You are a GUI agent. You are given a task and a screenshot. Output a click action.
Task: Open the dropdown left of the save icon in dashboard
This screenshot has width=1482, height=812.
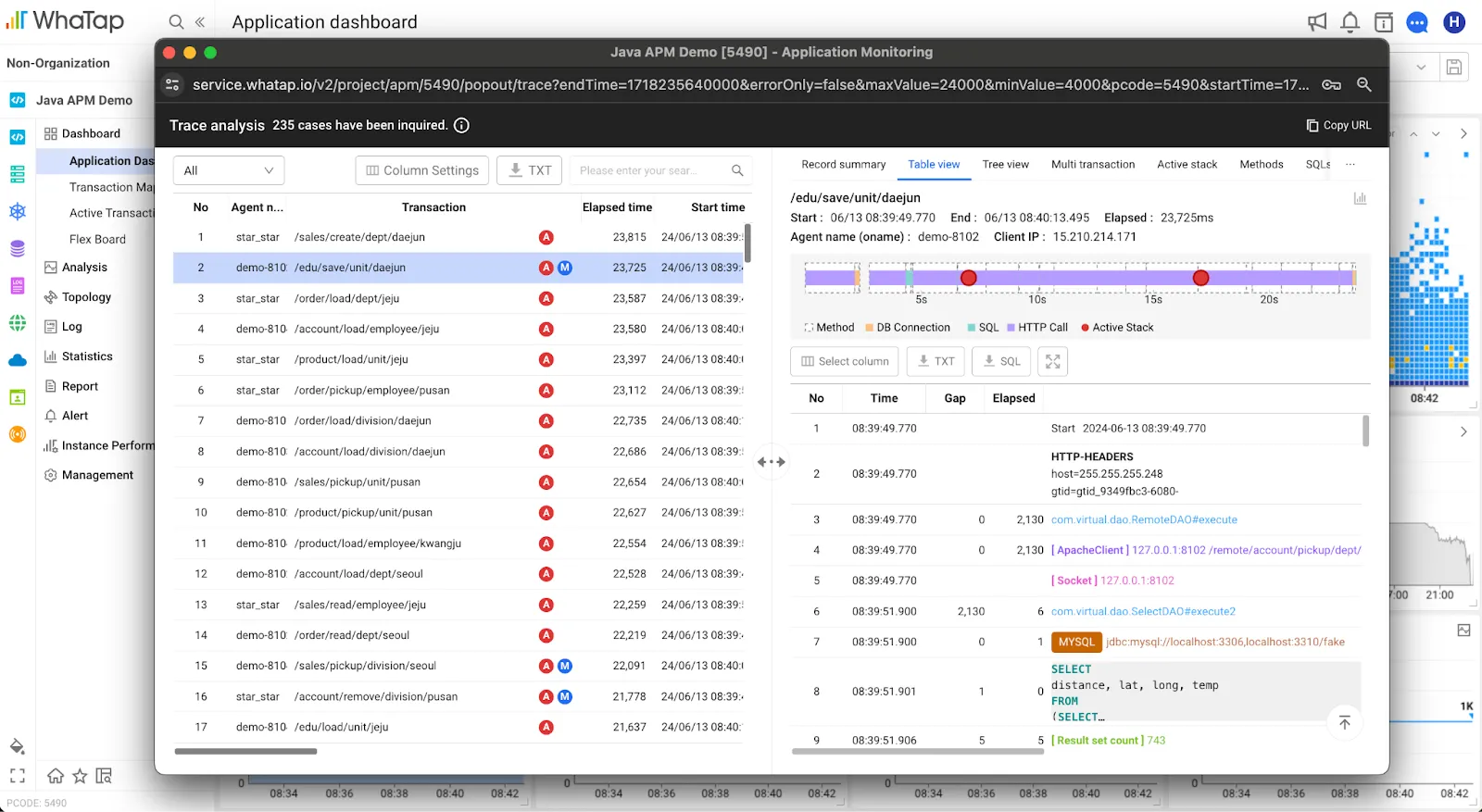[1421, 67]
